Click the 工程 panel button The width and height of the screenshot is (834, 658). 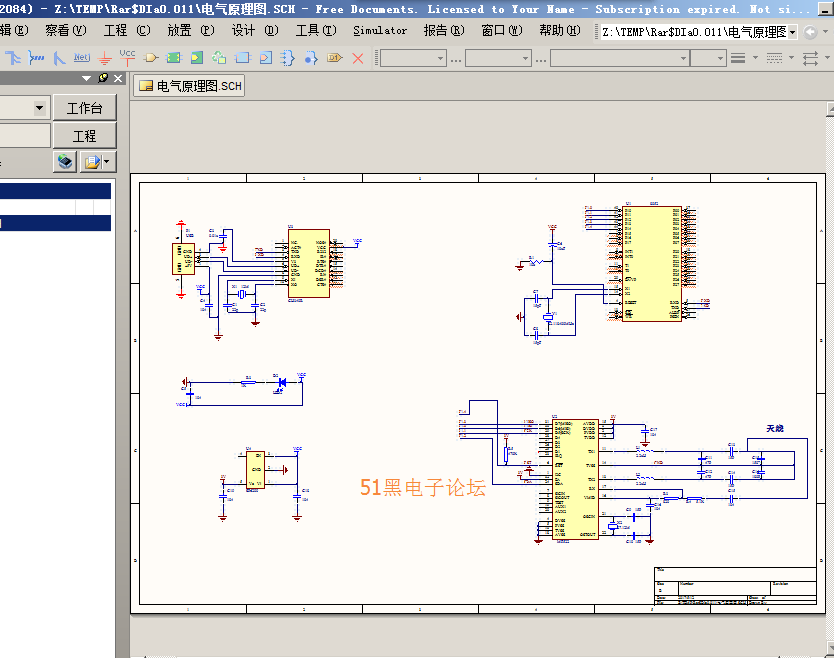85,136
